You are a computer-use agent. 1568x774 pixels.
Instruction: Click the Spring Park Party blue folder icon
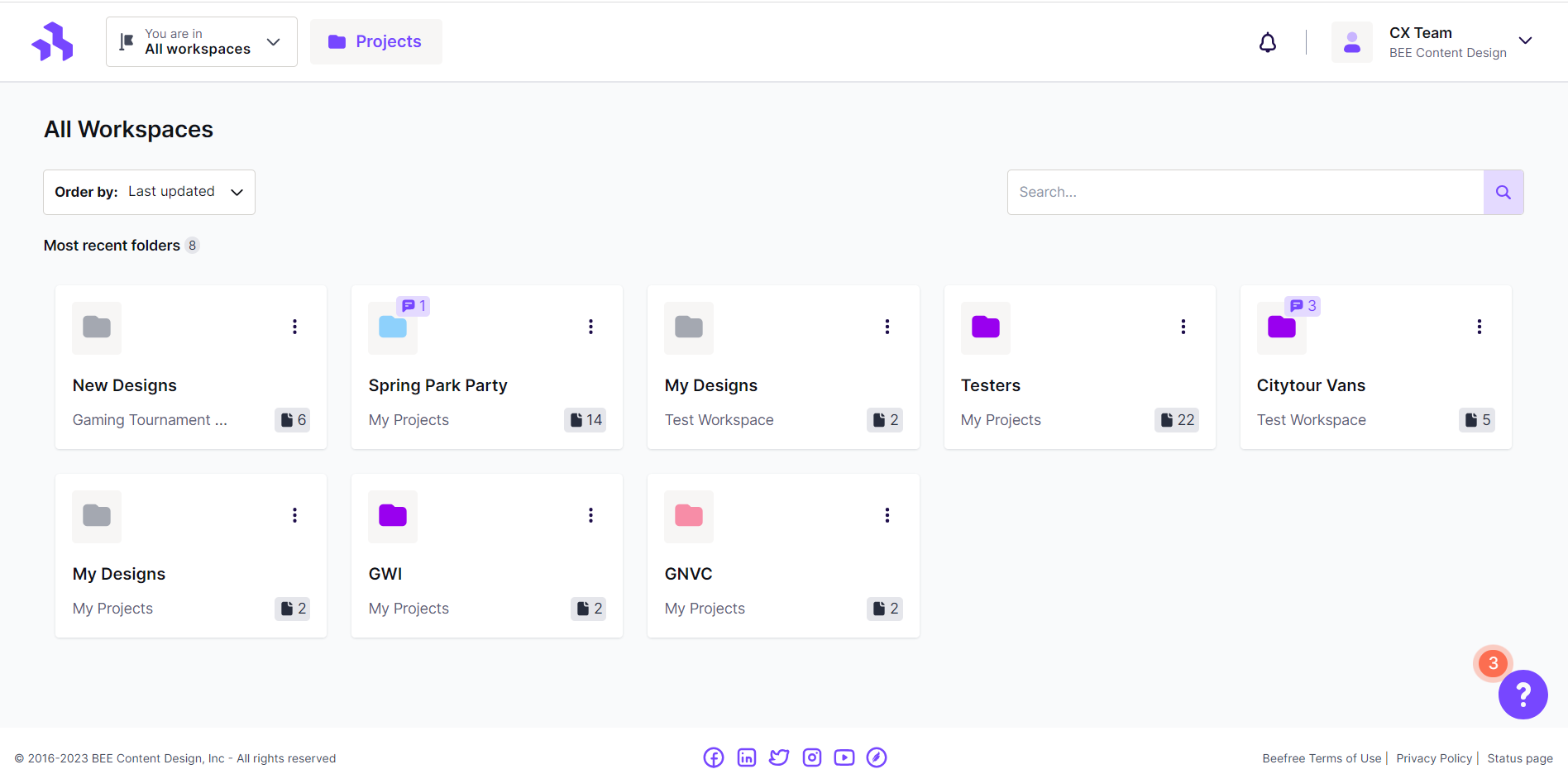tap(393, 327)
